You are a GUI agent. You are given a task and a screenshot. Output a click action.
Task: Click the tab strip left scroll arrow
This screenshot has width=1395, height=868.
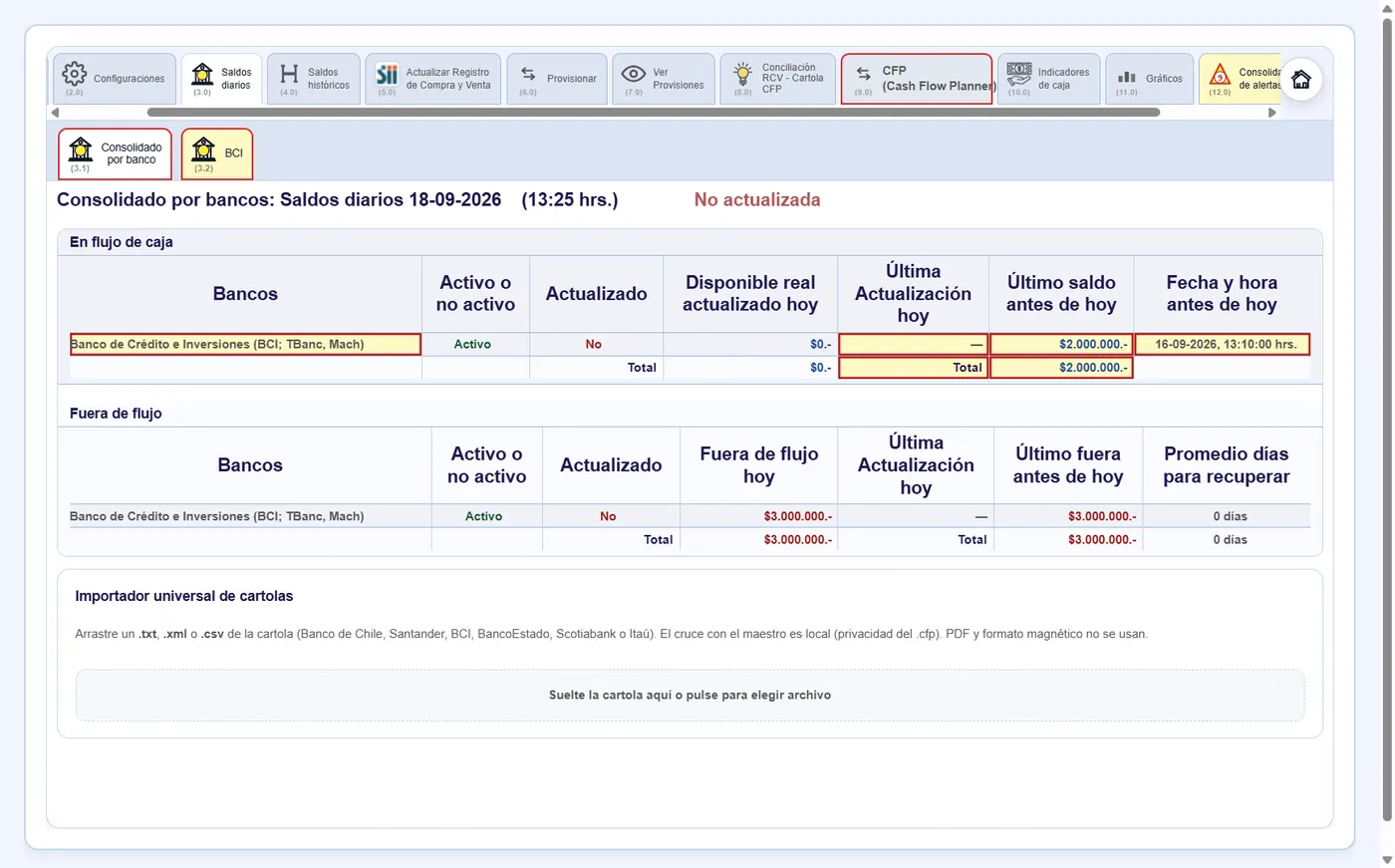(x=55, y=113)
